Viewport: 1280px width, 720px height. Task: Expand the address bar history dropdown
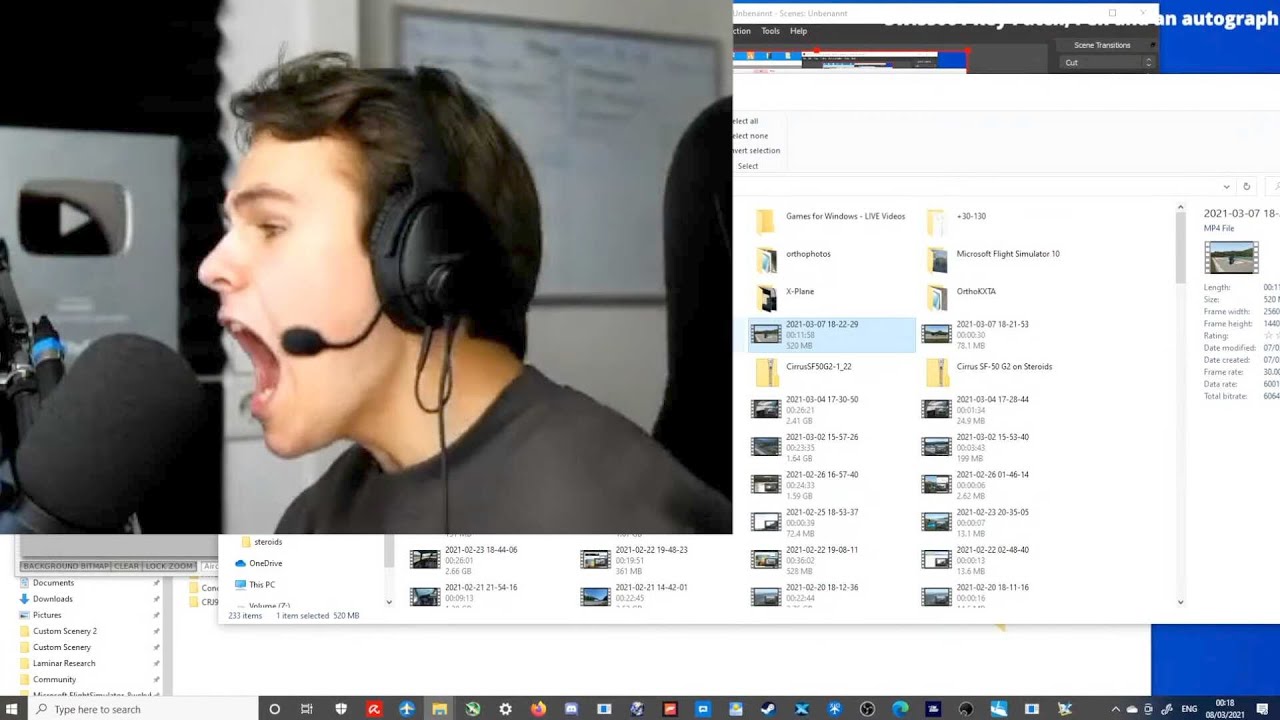click(1226, 186)
